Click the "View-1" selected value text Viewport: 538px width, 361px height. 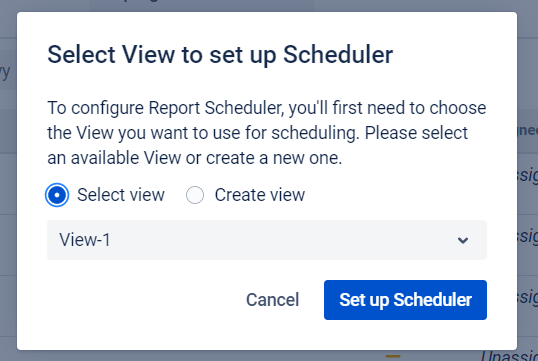point(85,240)
